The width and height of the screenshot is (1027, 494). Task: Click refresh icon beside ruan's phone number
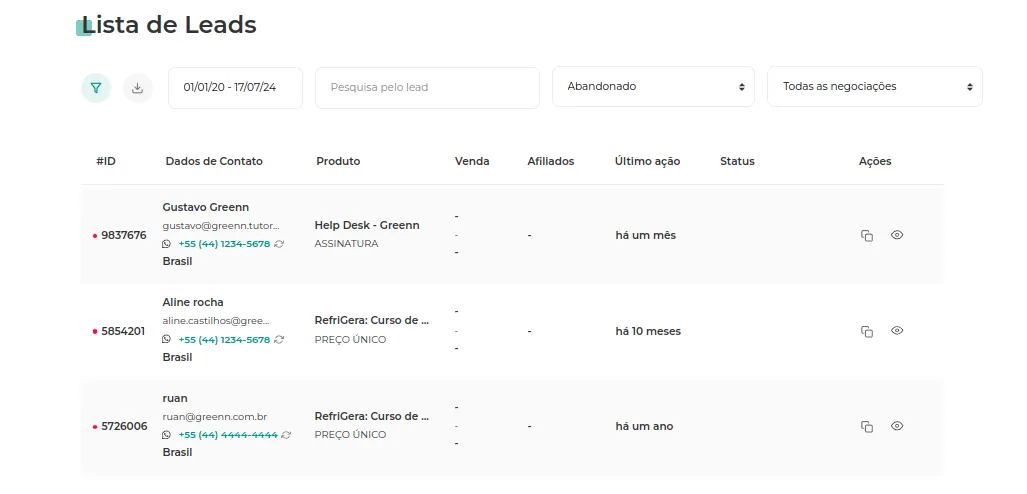[x=286, y=434]
